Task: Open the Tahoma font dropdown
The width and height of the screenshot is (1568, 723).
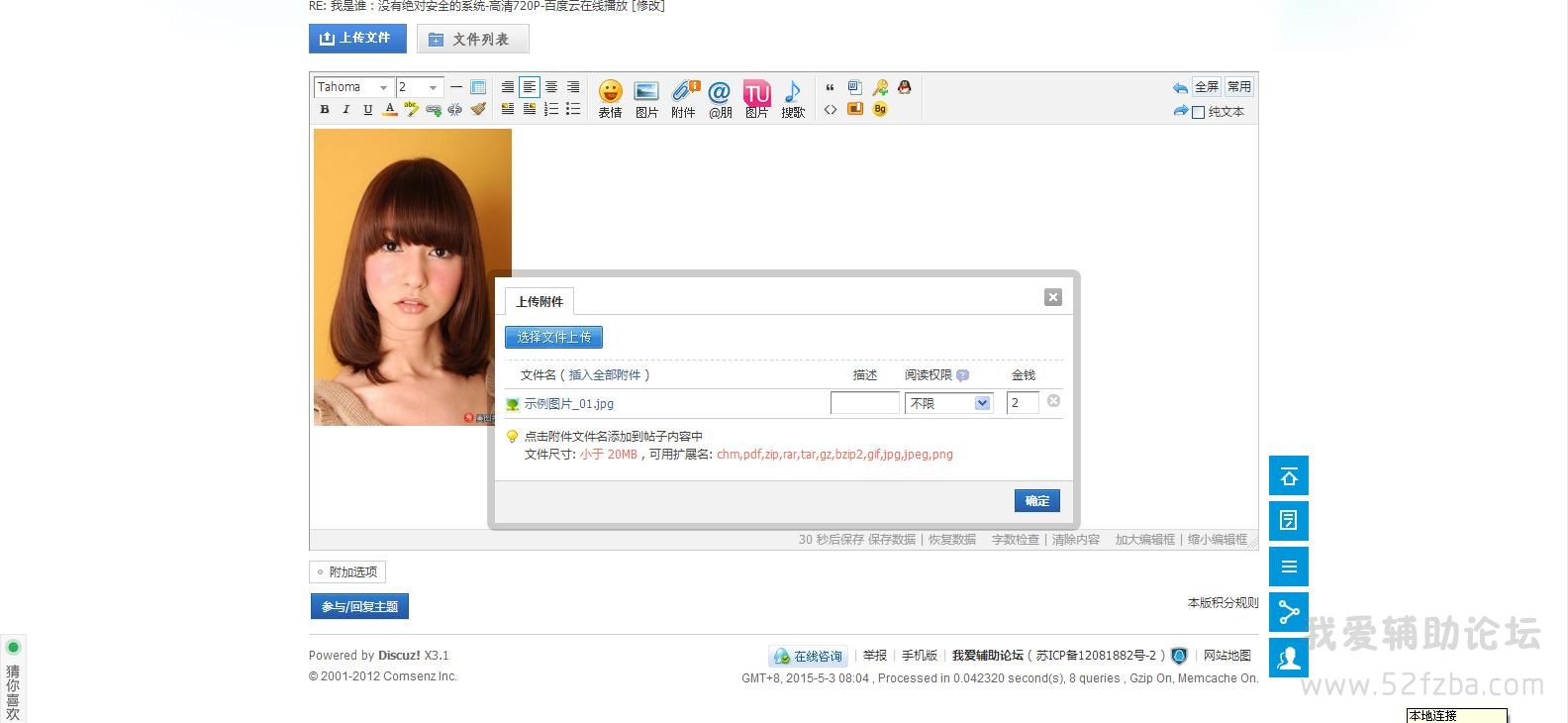Action: (x=353, y=87)
